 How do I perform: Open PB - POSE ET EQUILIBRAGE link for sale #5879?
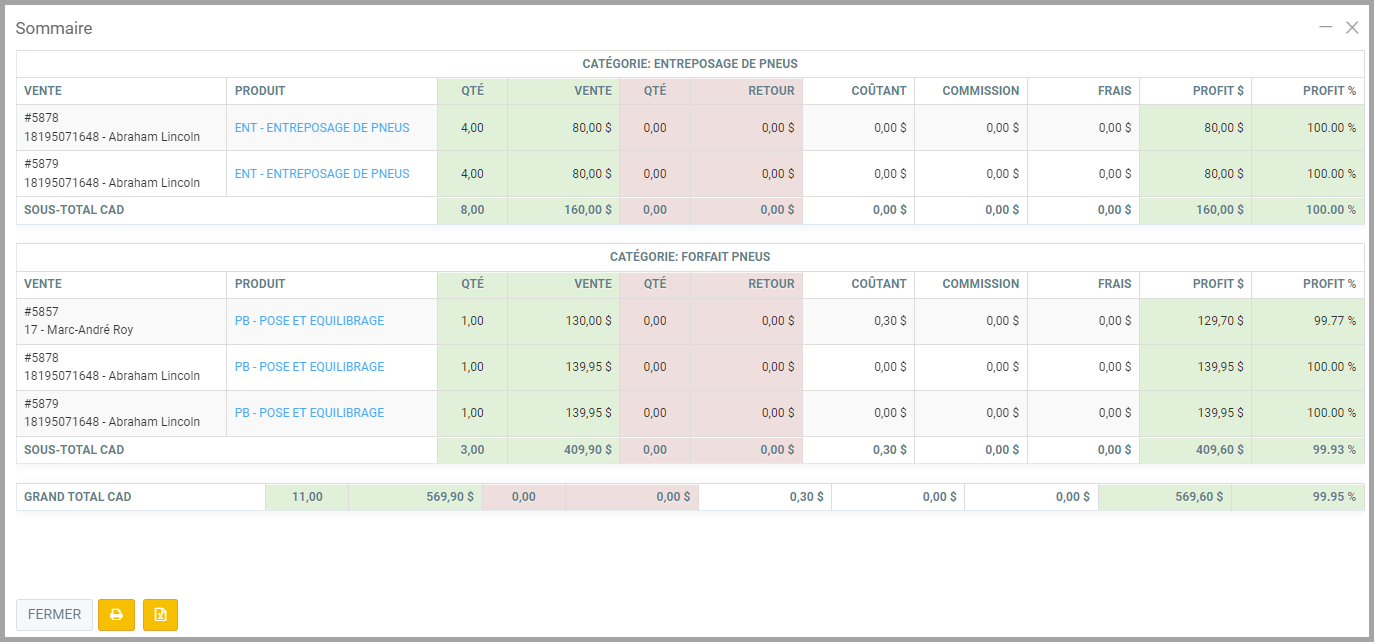click(309, 413)
